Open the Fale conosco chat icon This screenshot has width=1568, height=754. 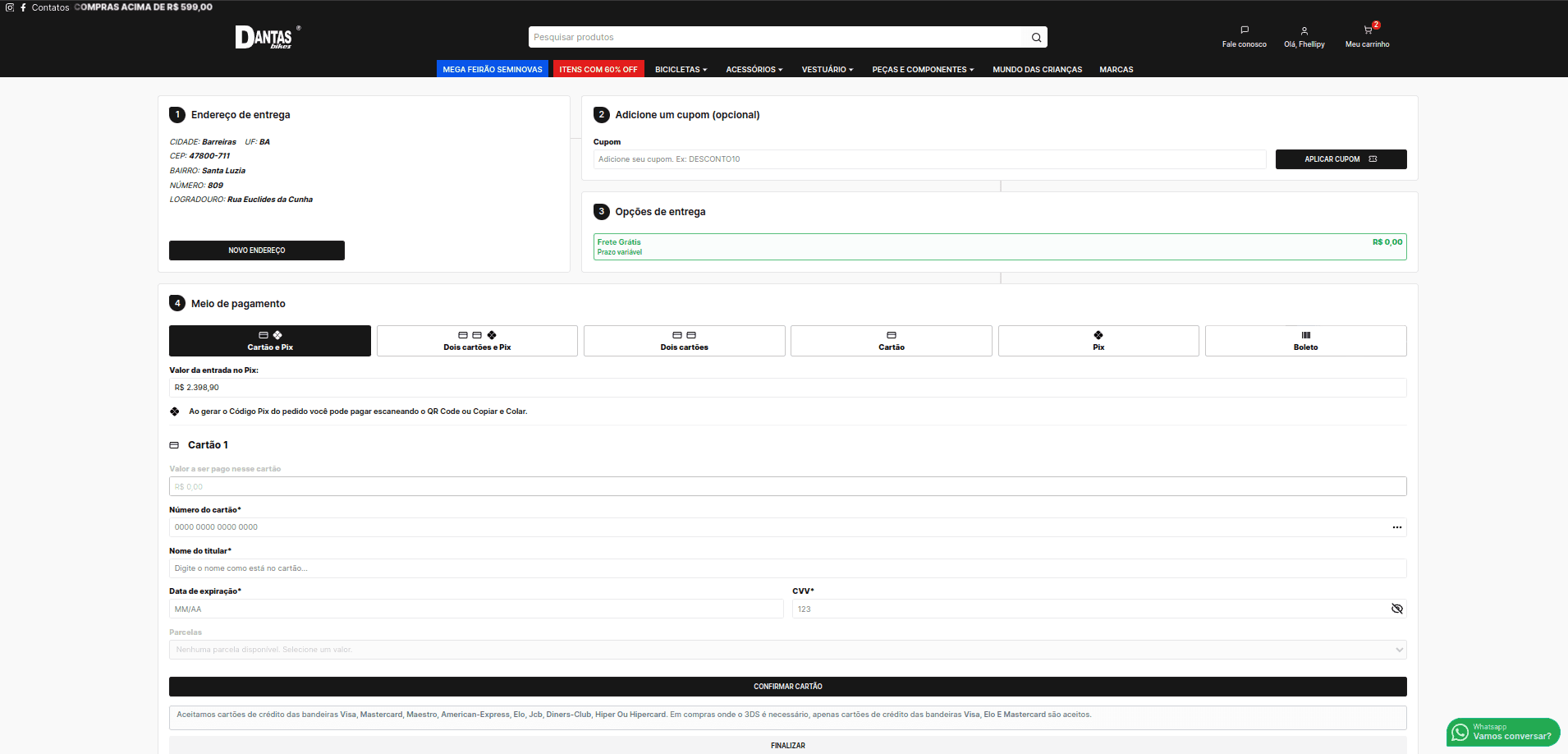[1244, 30]
